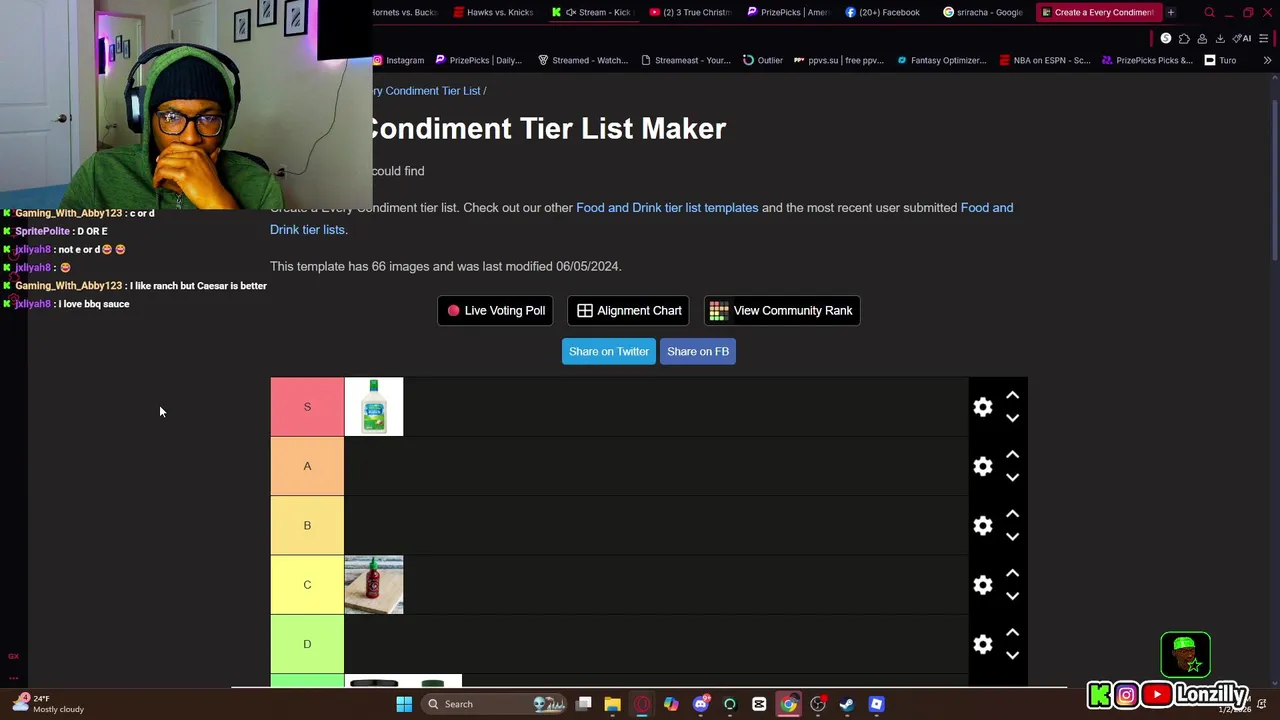The width and height of the screenshot is (1280, 720).
Task: Open Windows Start menu
Action: [x=404, y=704]
